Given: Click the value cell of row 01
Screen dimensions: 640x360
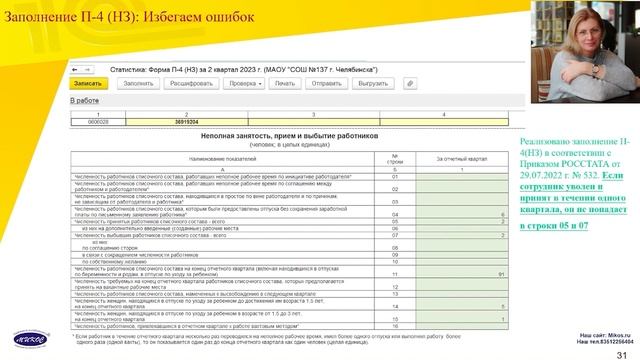Looking at the screenshot, I should click(462, 177).
